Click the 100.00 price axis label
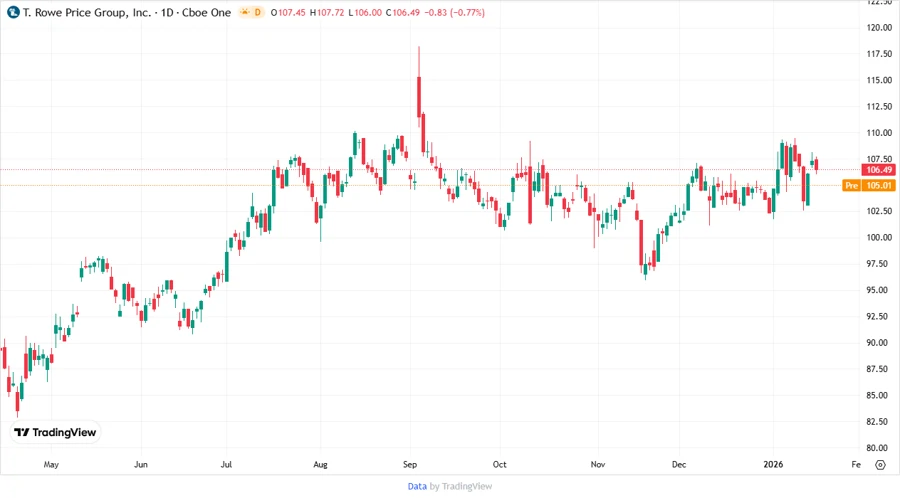The image size is (900, 498). coord(879,238)
